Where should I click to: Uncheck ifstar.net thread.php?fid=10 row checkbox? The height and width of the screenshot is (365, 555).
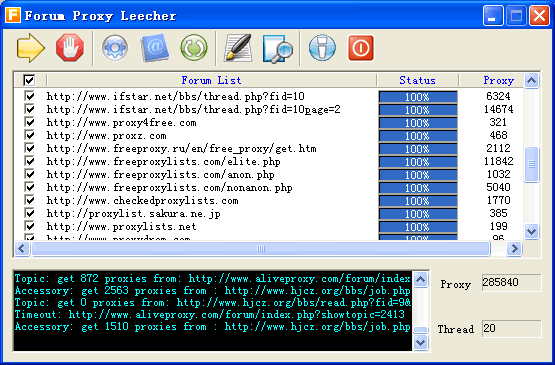(x=29, y=96)
